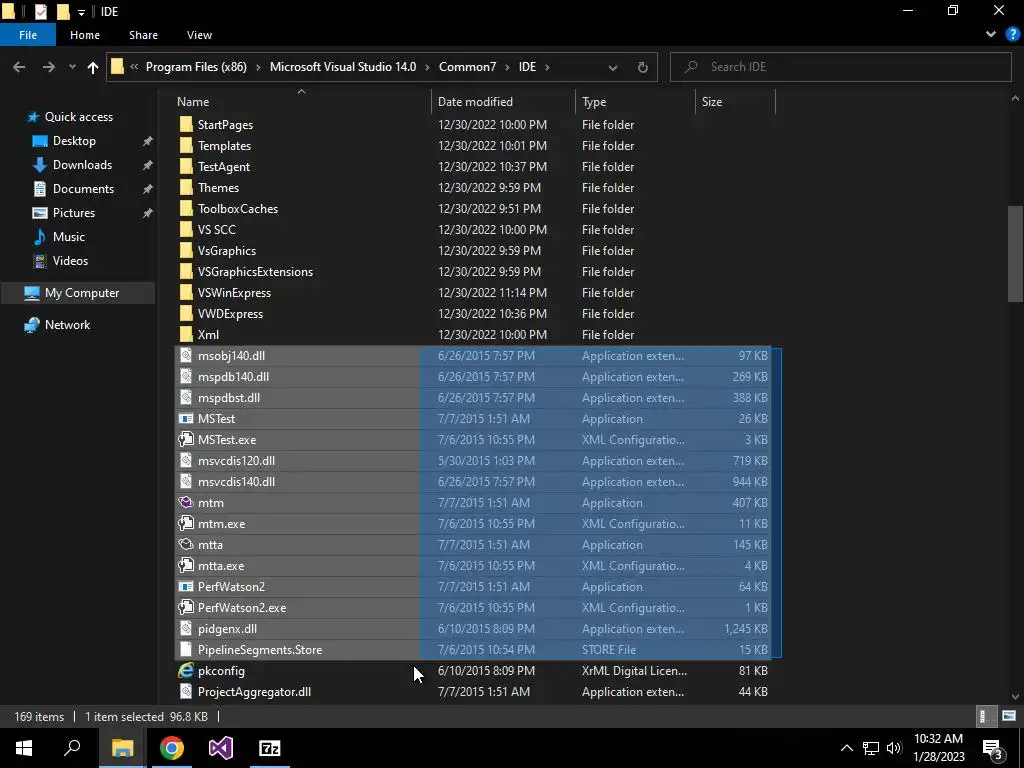1024x768 pixels.
Task: Click the network icon in system tray
Action: [x=871, y=748]
